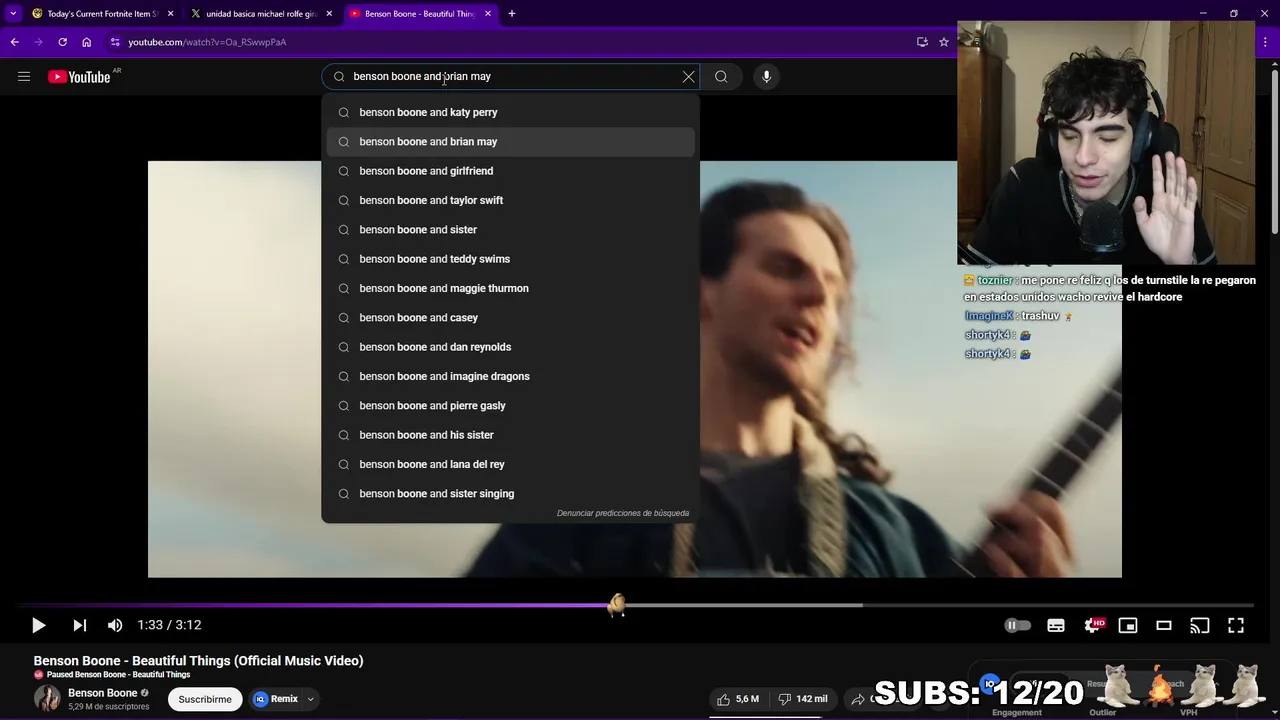Screen dimensions: 1280x720
Task: View site information icon
Action: (115, 42)
